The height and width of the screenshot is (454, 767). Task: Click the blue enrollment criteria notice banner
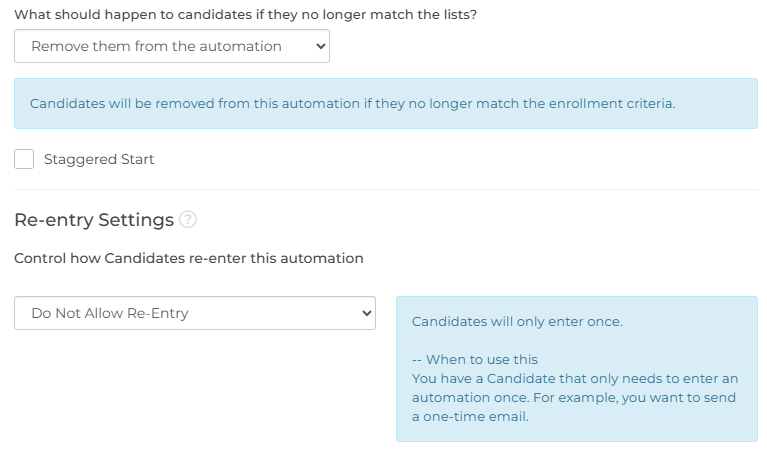pos(386,104)
